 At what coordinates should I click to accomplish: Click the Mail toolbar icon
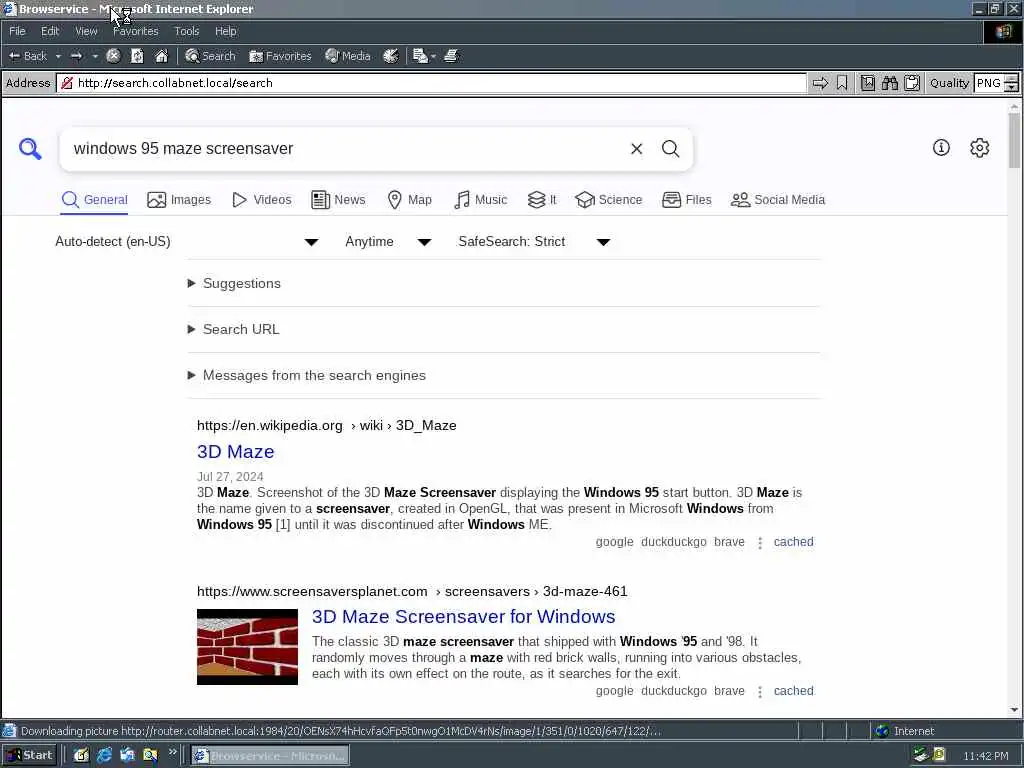click(x=420, y=56)
